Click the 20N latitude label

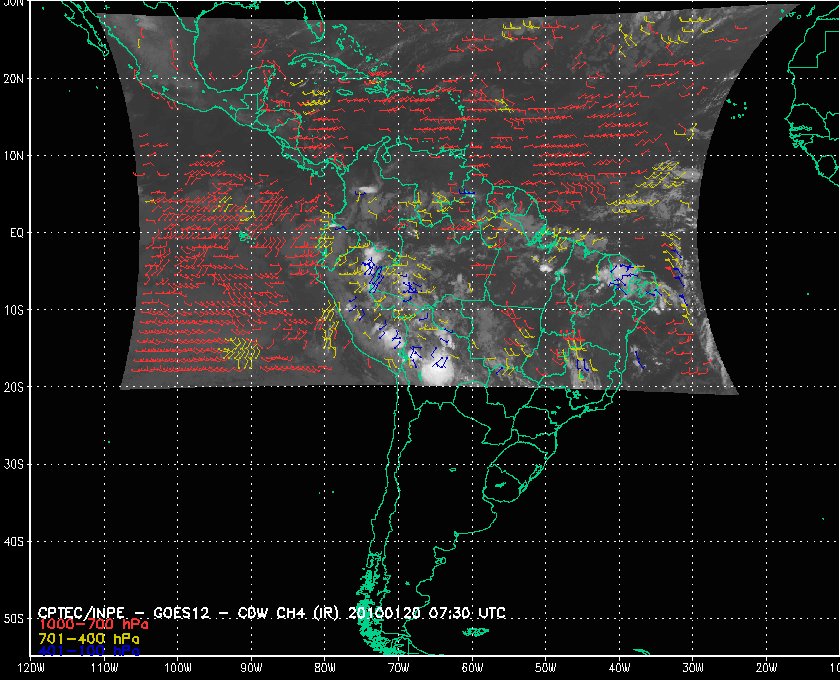tap(13, 78)
